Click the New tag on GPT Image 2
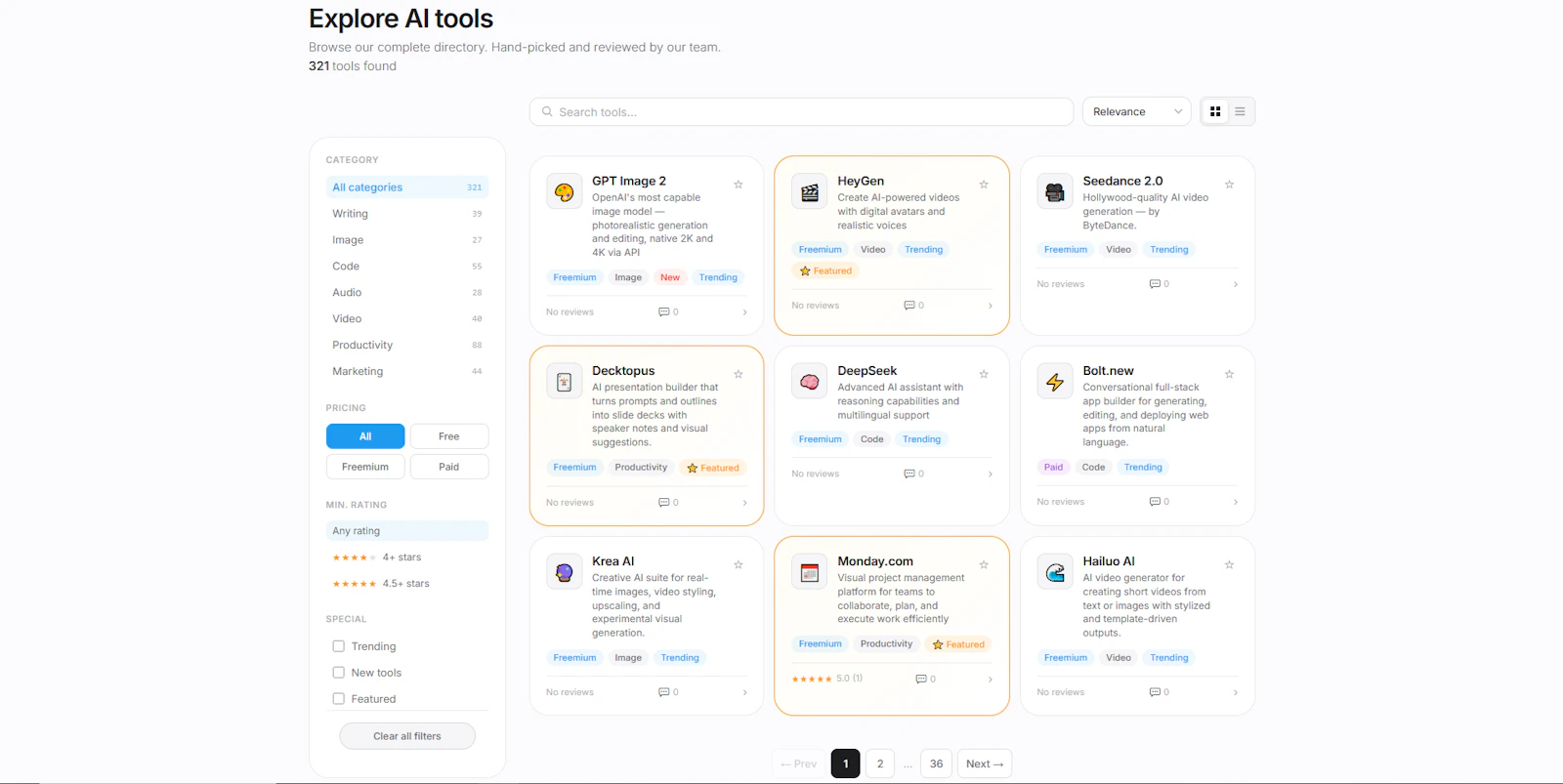 click(x=670, y=277)
